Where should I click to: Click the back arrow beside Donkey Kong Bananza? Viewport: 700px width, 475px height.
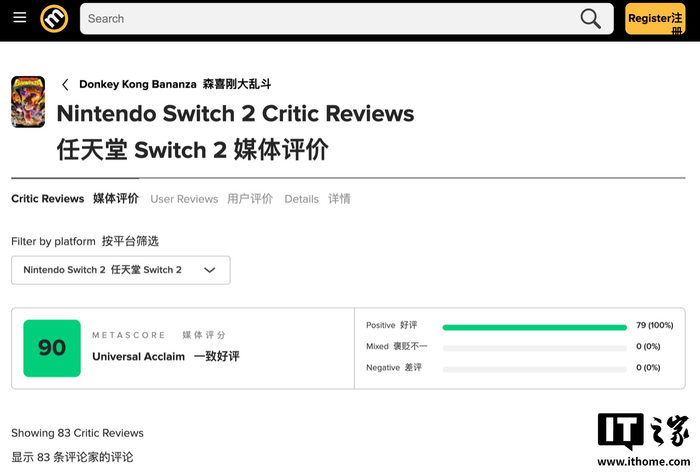[x=66, y=85]
